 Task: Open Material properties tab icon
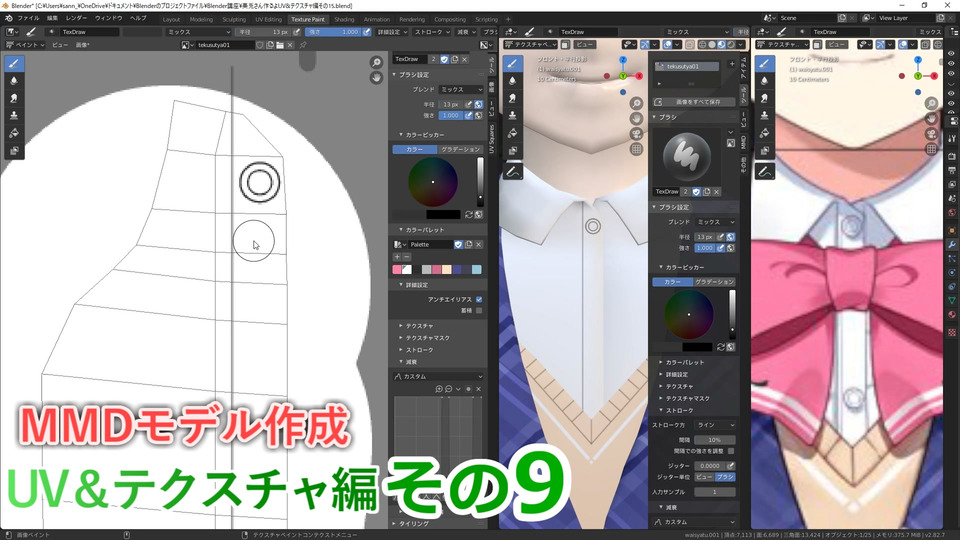point(951,314)
